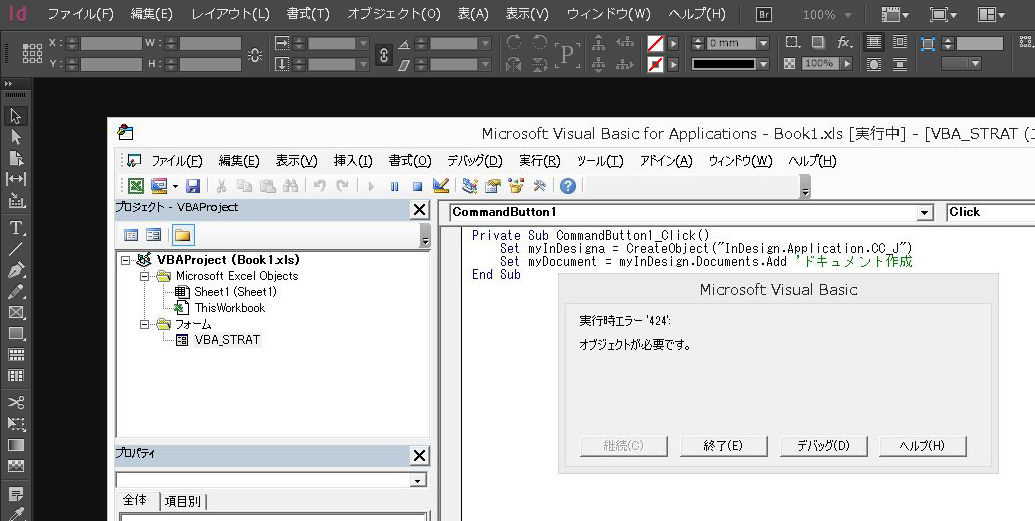This screenshot has width=1035, height=521.
Task: Open the View Options dropdown in InDesign
Action: point(894,14)
